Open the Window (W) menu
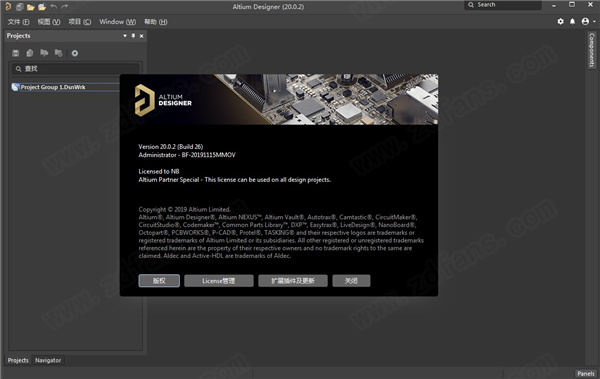The width and height of the screenshot is (600, 379). [117, 22]
